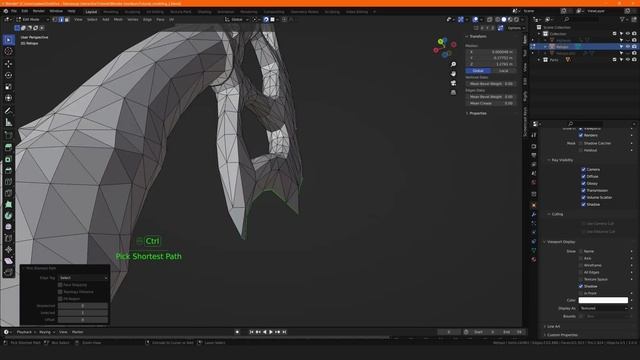Uncheck the Camera ray visibility checkbox

point(583,169)
